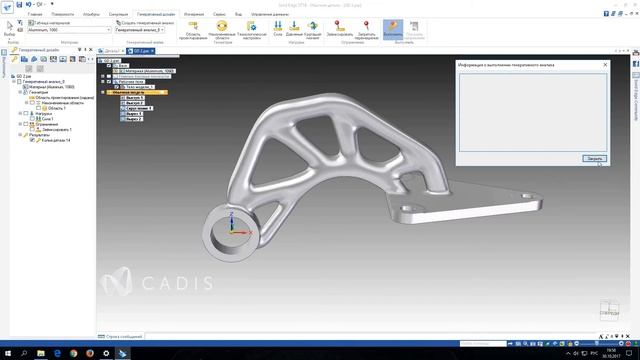
Task: Toggle checkbox for Зафиксировать 1
Action: [x=32, y=129]
